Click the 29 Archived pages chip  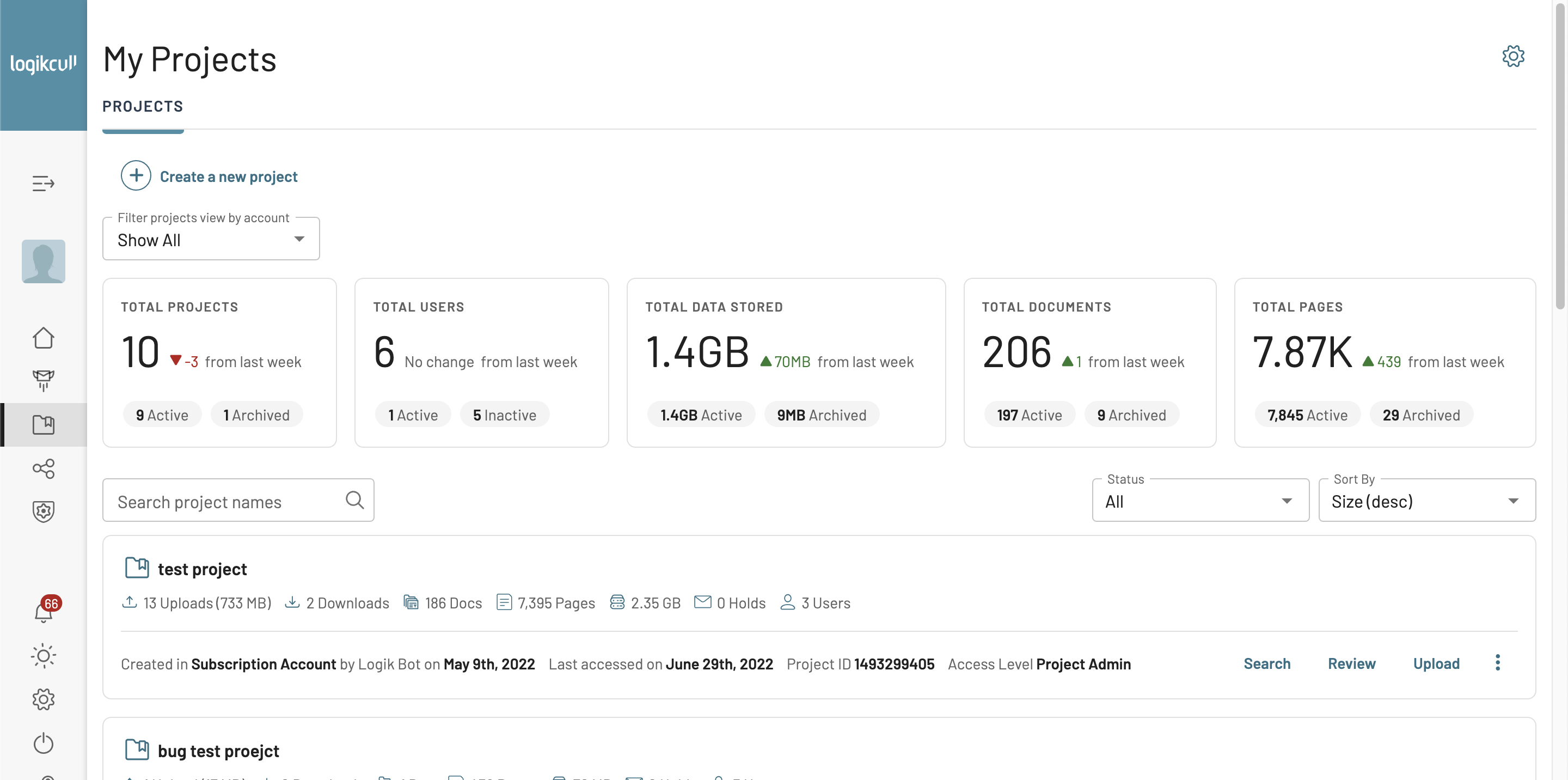click(1422, 415)
